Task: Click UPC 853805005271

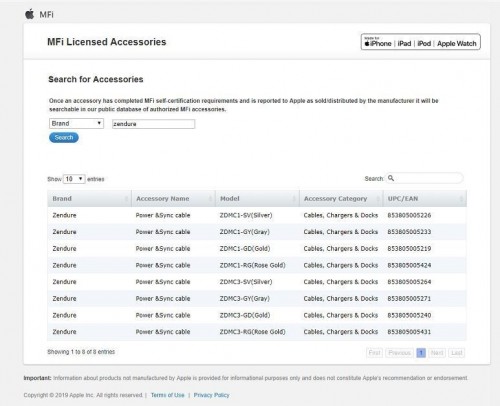Action: point(409,299)
